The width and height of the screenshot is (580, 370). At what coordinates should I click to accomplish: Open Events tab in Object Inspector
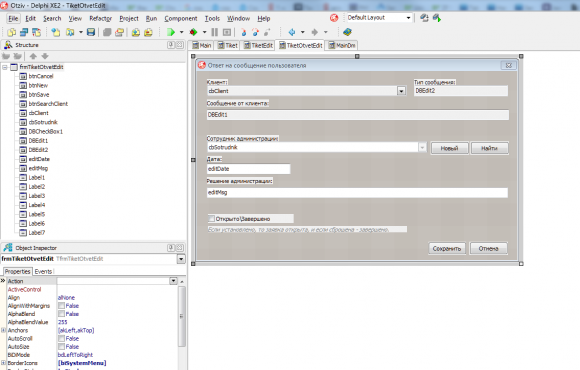[43, 272]
